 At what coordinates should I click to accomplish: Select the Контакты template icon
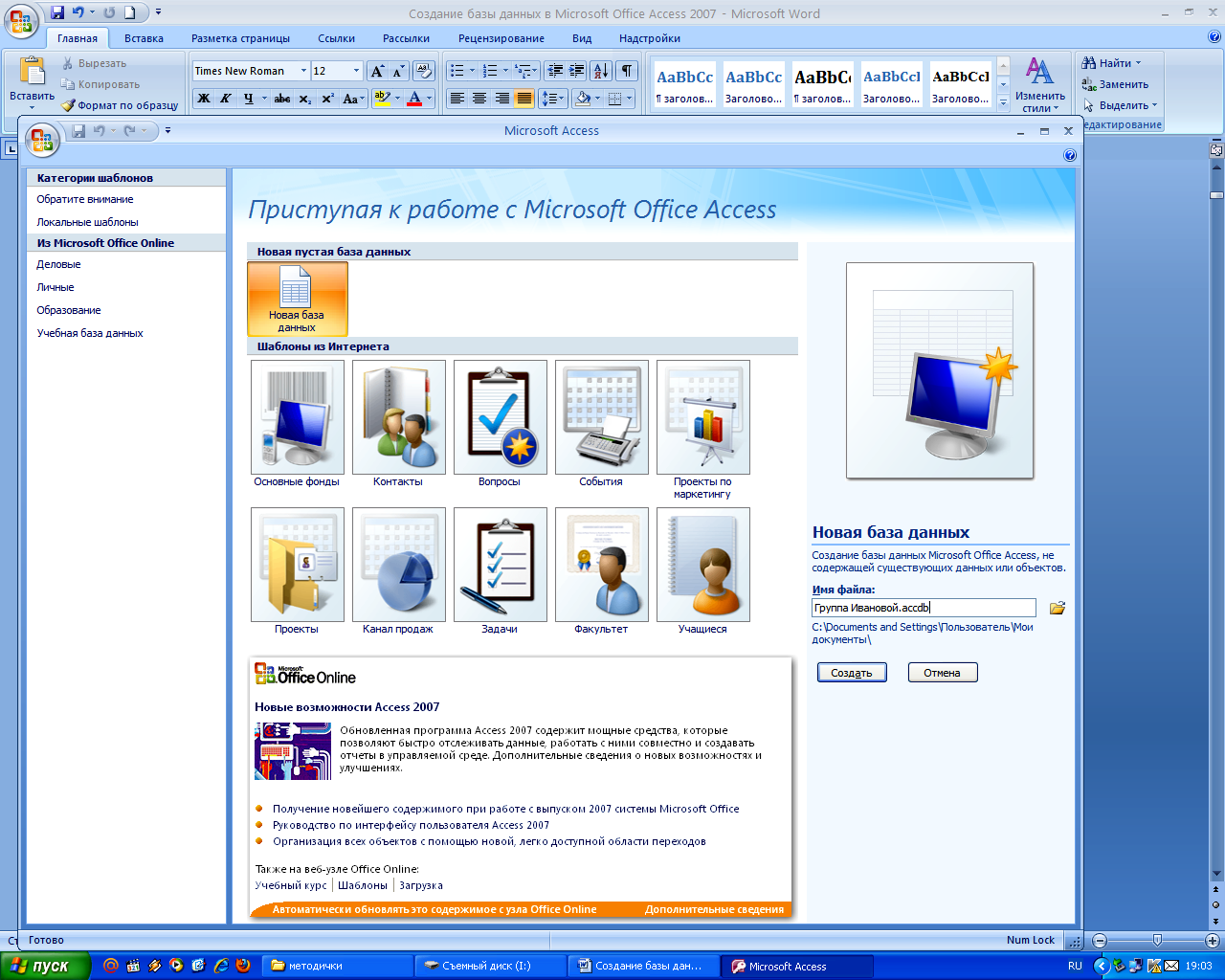pos(398,417)
